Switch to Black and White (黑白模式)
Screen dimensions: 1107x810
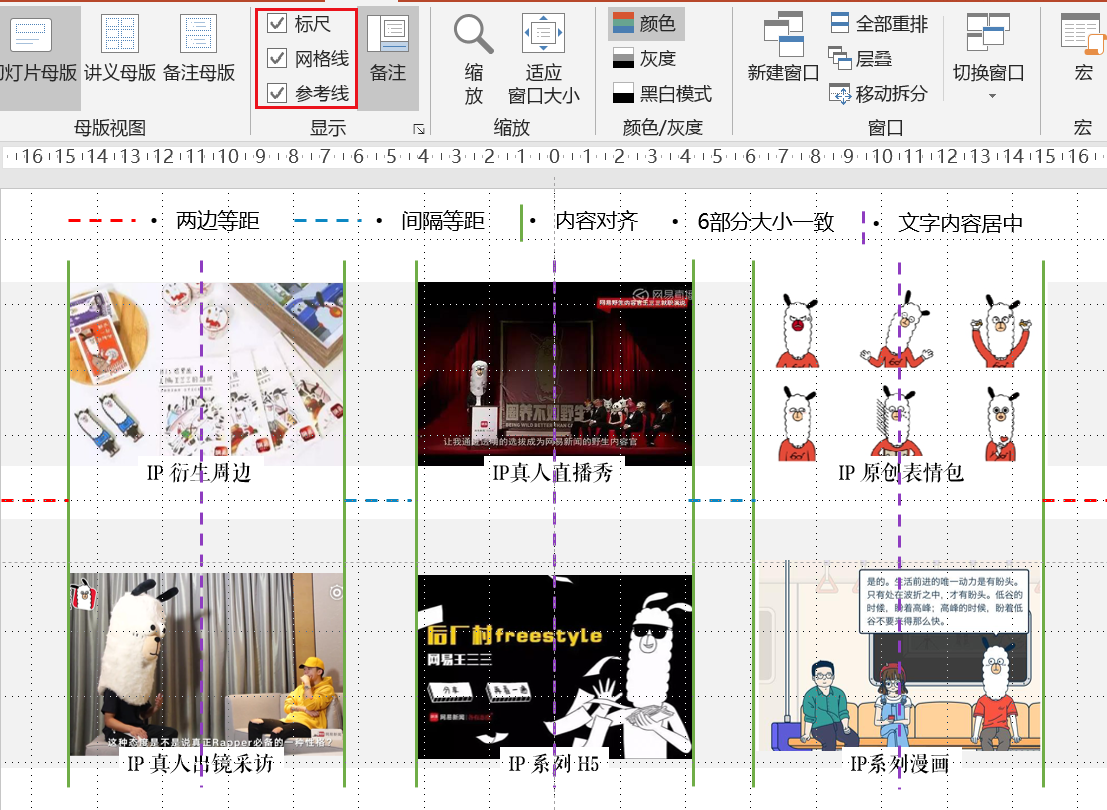tap(662, 93)
